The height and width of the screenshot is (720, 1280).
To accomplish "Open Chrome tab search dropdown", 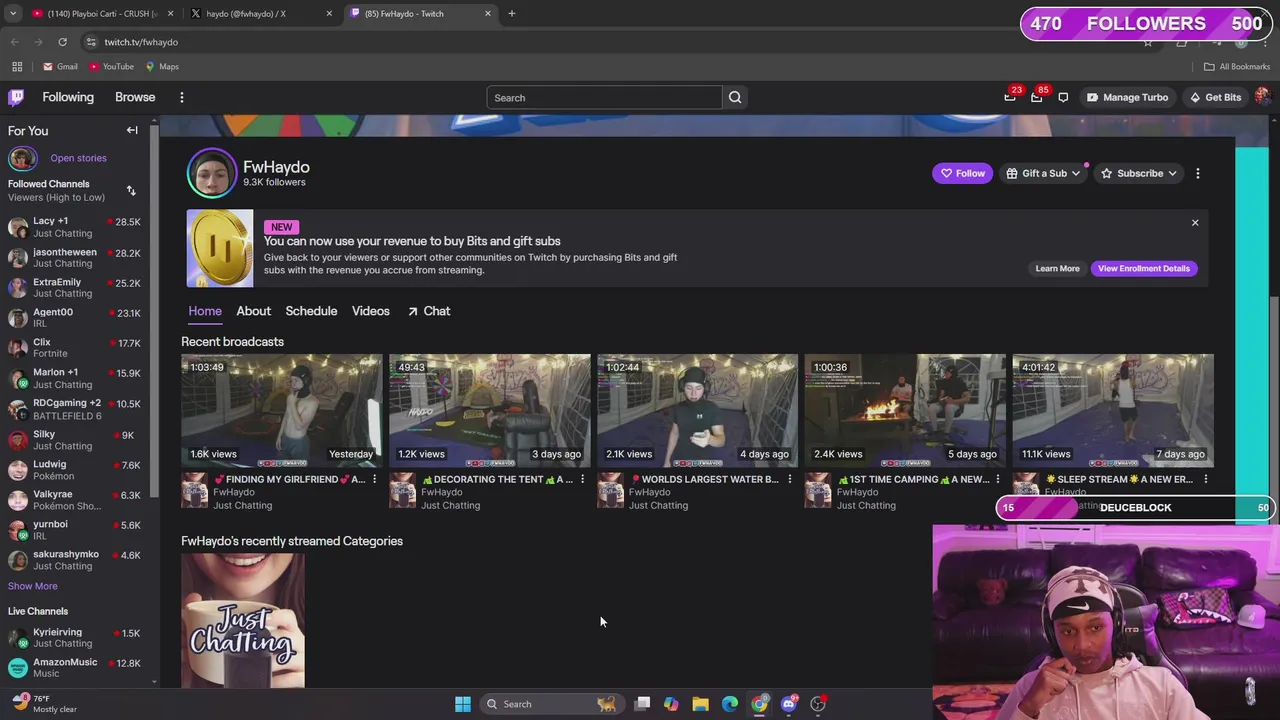I will [x=13, y=13].
